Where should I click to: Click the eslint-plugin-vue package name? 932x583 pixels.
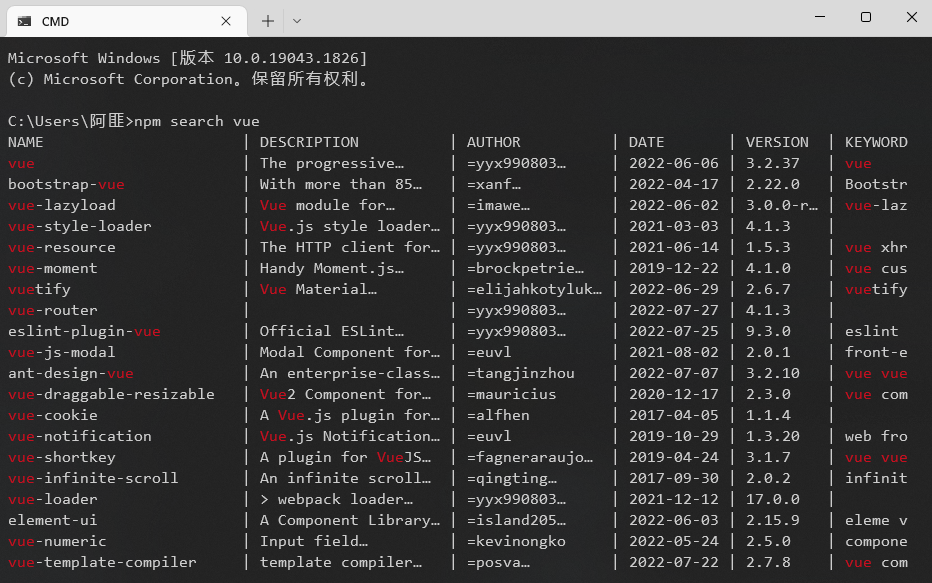(x=84, y=332)
